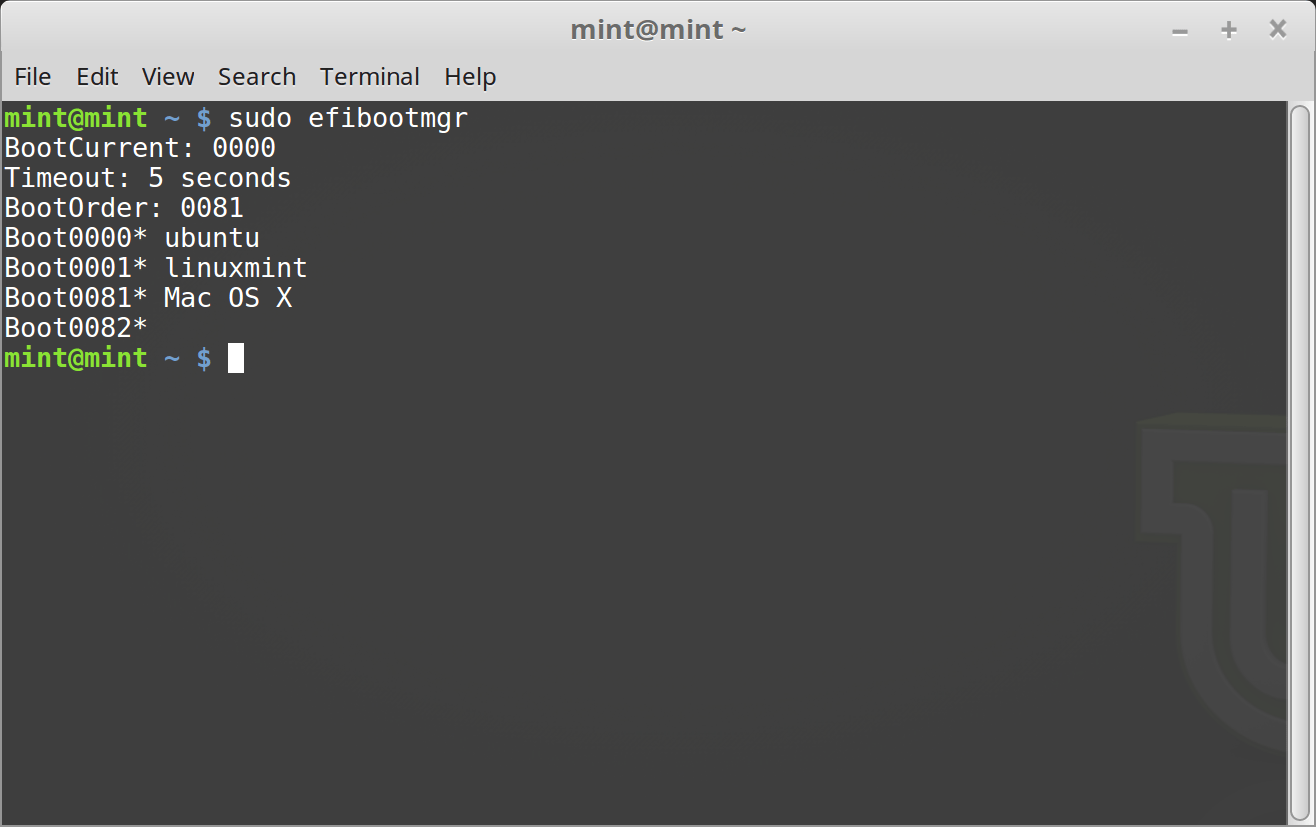Select the Boot0081* Mac OS X entry
Image resolution: width=1316 pixels, height=827 pixels.
[148, 297]
